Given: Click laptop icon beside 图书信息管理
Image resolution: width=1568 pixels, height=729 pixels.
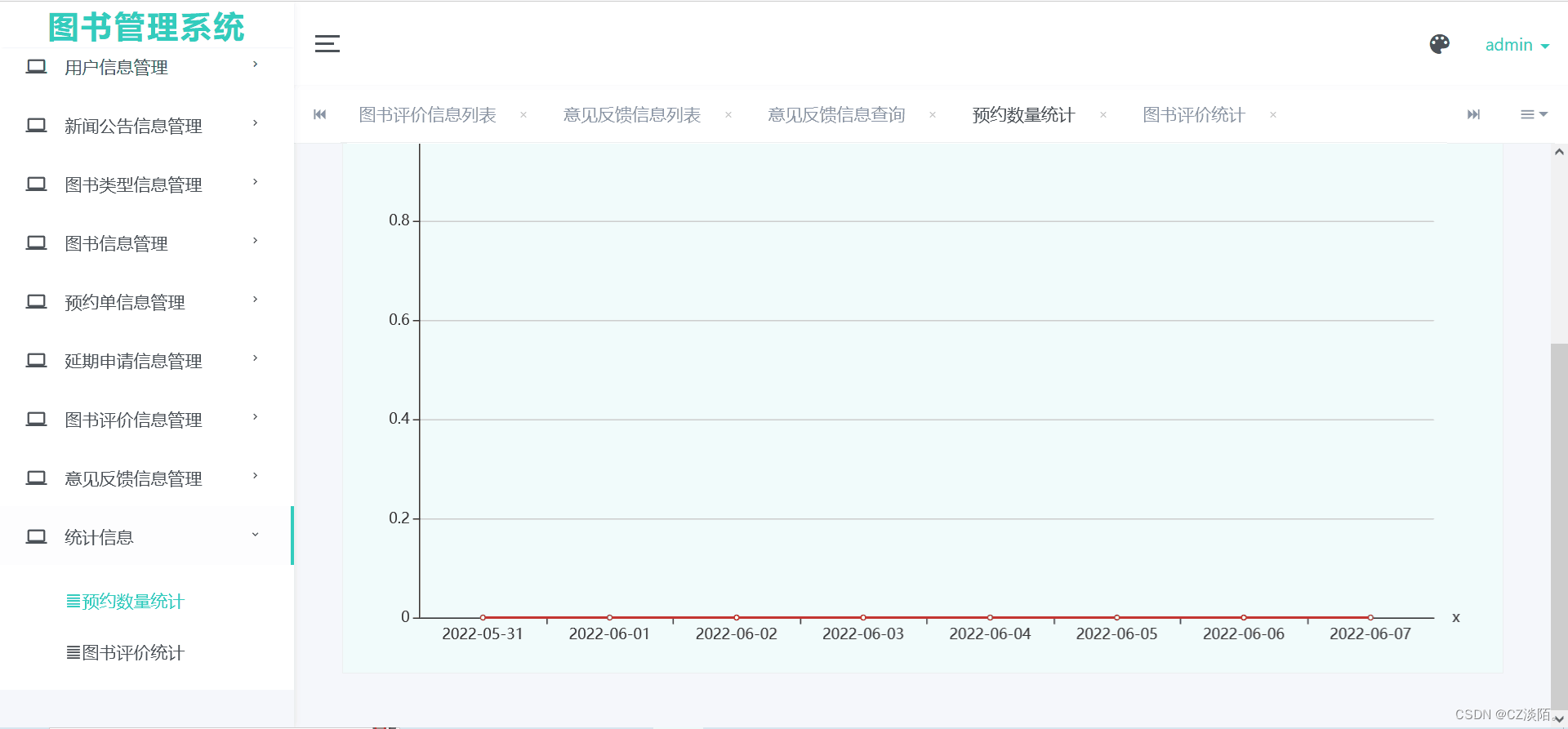Looking at the screenshot, I should 36,242.
